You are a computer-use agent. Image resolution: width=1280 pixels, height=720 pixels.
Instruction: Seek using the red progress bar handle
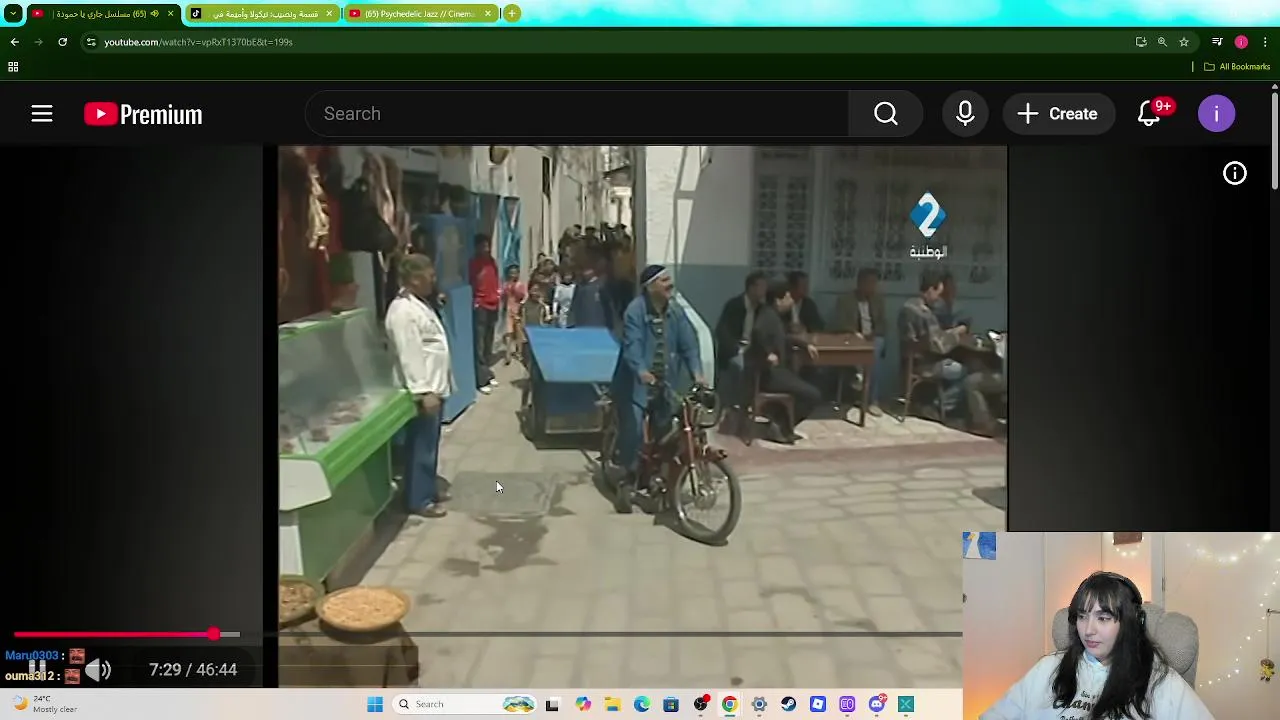click(x=213, y=634)
